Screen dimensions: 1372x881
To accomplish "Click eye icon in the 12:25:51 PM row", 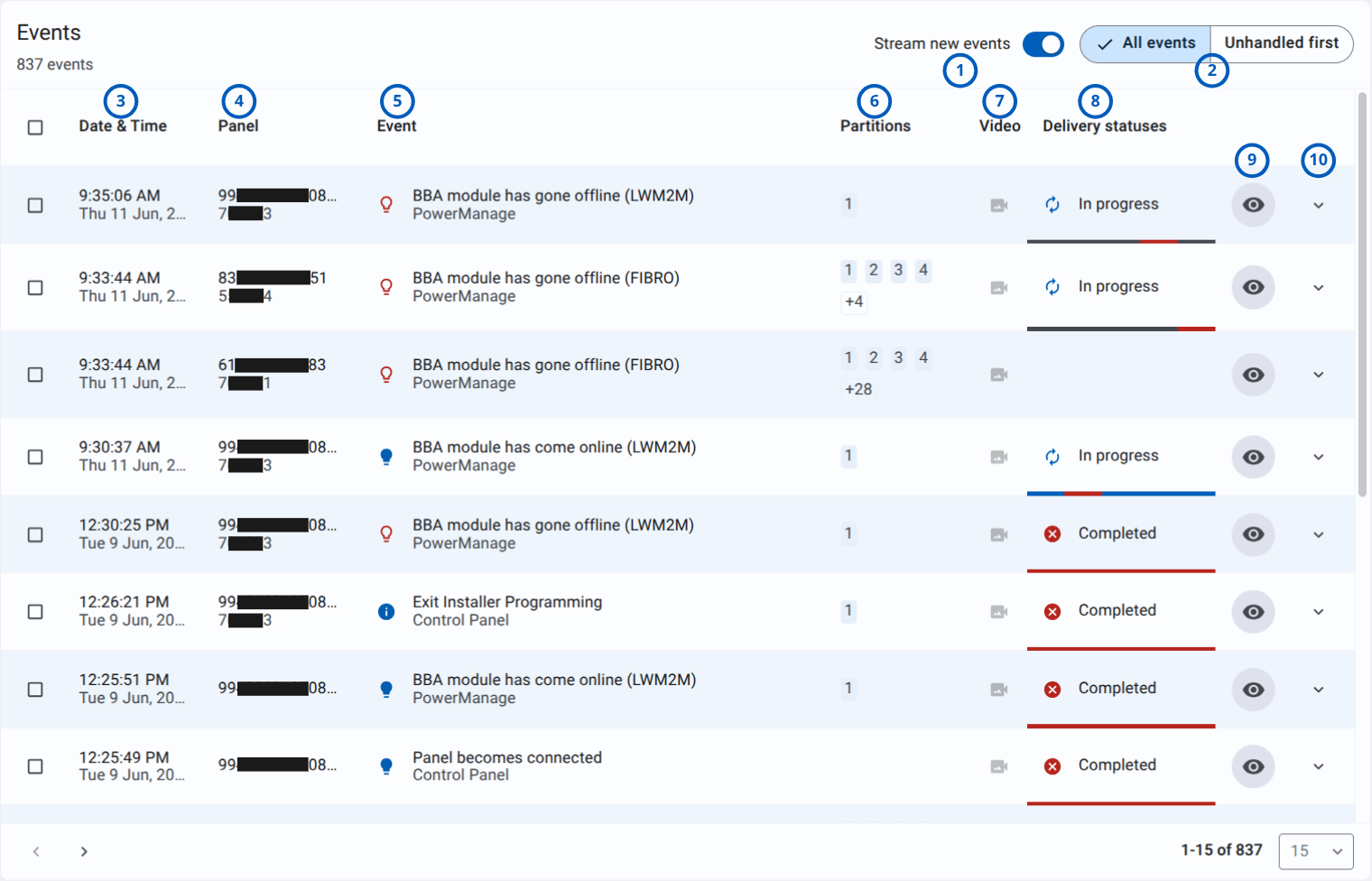I will tap(1254, 690).
